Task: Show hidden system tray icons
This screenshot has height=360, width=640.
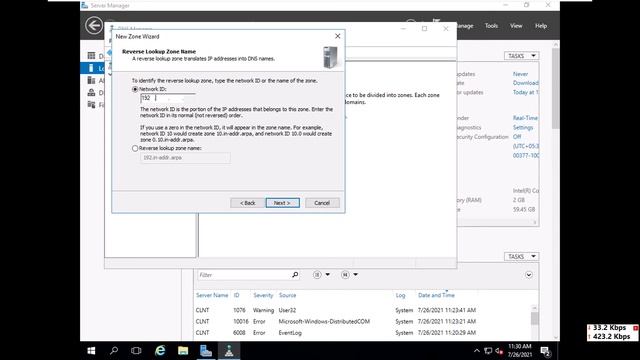Action: coord(477,351)
